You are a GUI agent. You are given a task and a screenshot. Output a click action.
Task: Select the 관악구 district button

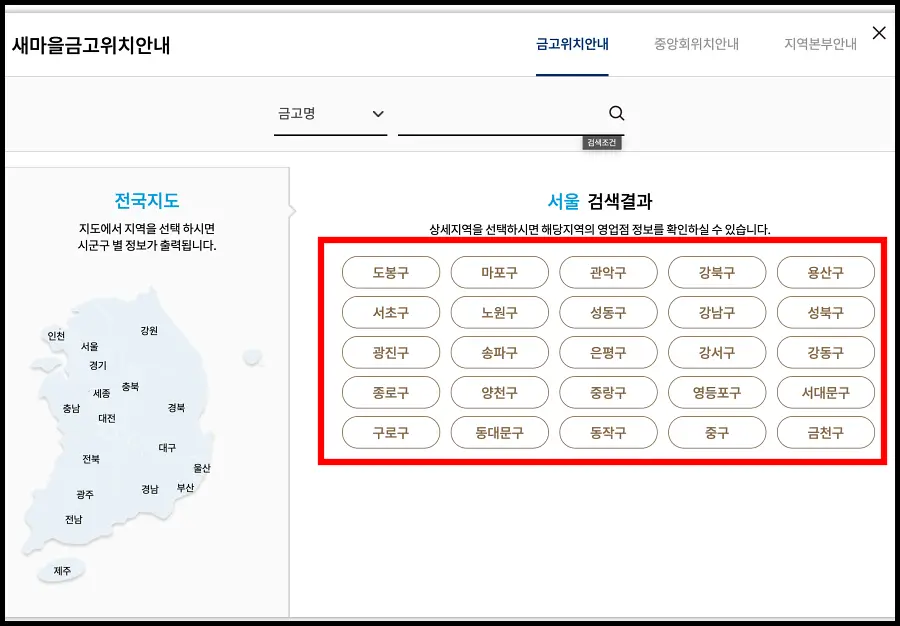(x=608, y=273)
